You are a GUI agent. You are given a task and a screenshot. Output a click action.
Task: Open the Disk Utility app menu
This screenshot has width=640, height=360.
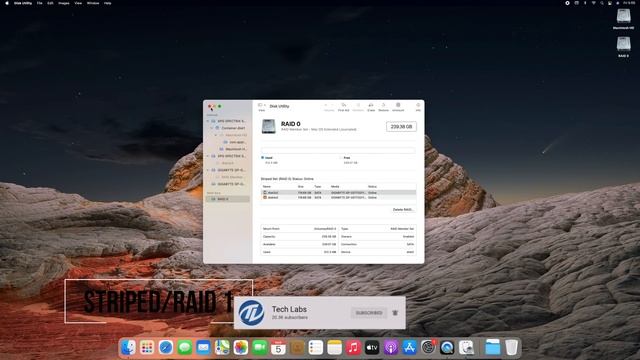click(23, 3)
